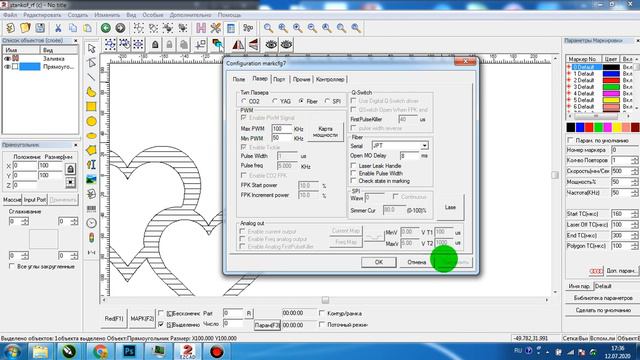640x360 pixels.
Task: Adjust Мощность % spinner
Action: coord(634,182)
